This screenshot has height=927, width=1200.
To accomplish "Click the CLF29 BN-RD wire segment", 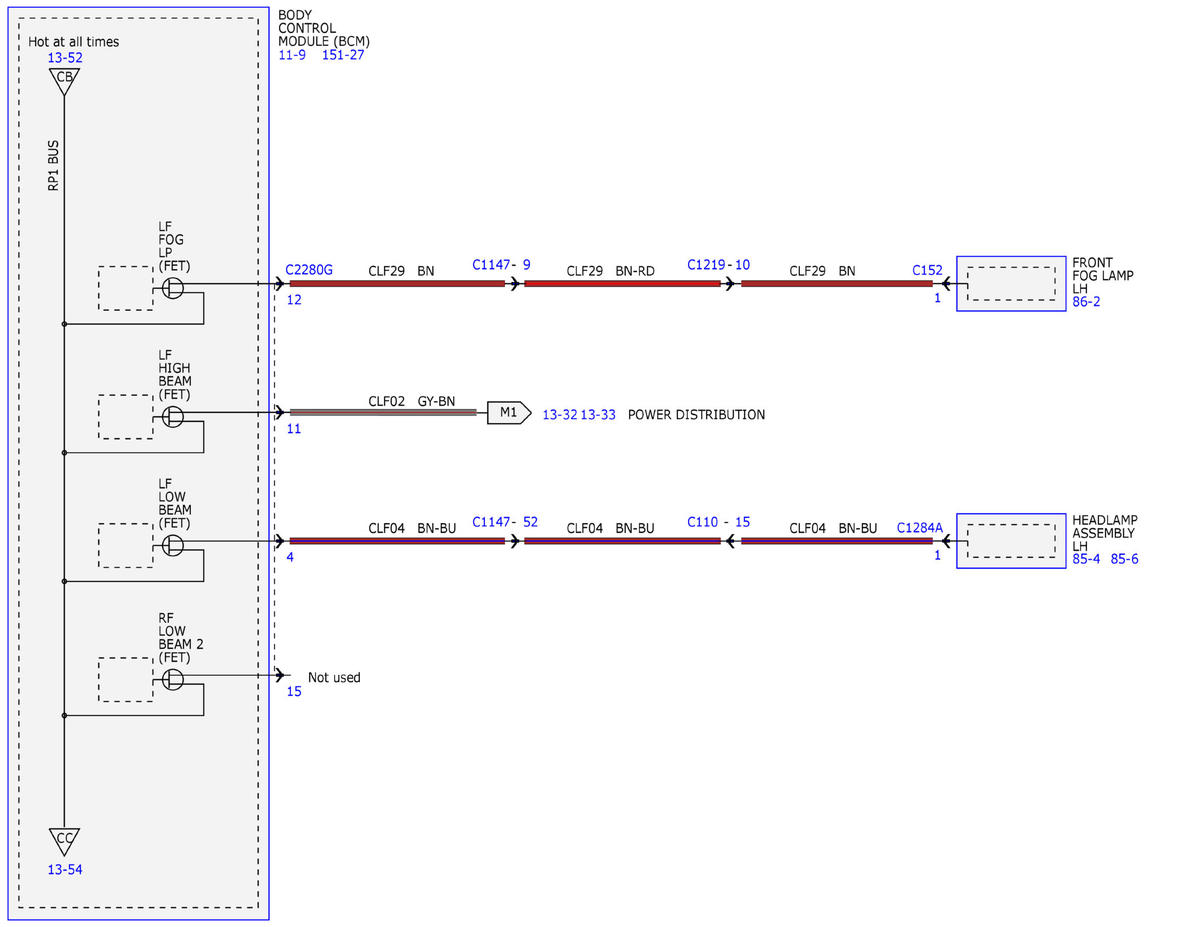I will [x=622, y=284].
